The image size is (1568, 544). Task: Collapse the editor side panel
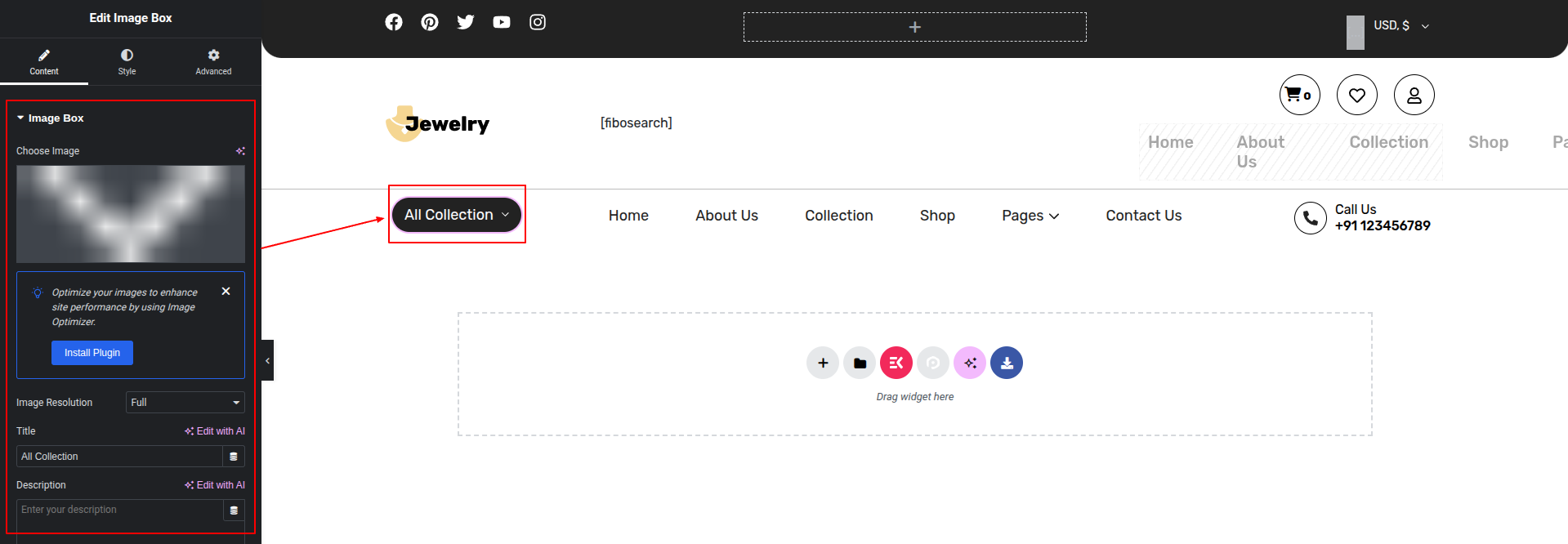click(x=267, y=360)
